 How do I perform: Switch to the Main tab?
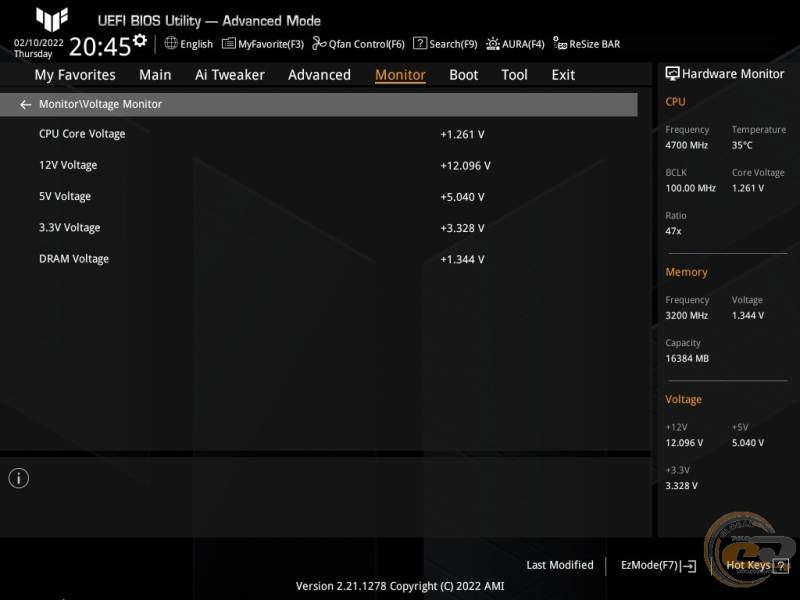pyautogui.click(x=155, y=75)
